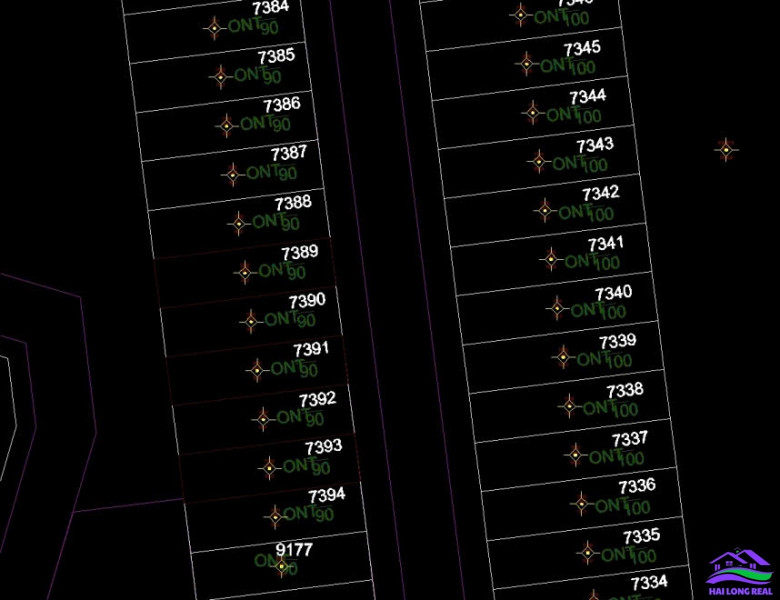The image size is (780, 600).
Task: Select the isolated marker outside the right lots
Action: point(727,150)
